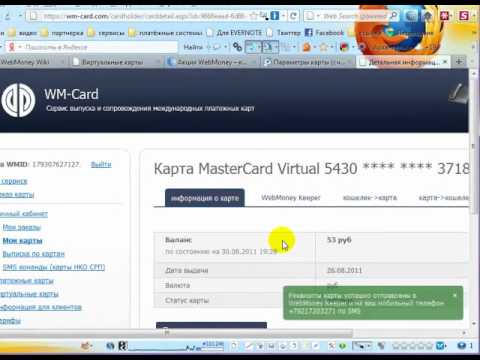Viewport: 480px width, 360px height.
Task: Click the orange icon on Yandex toolbar
Action: click(x=306, y=47)
